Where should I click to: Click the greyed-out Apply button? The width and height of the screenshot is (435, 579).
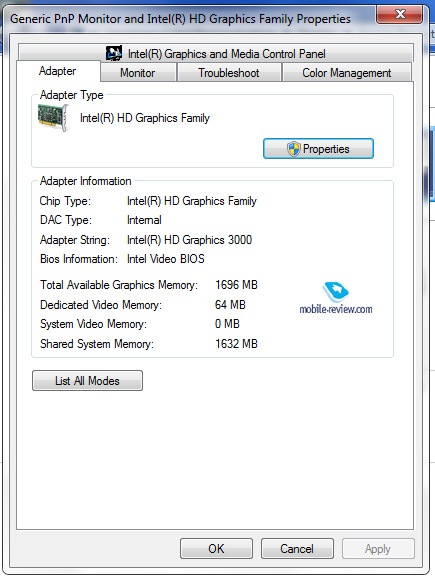pos(378,549)
